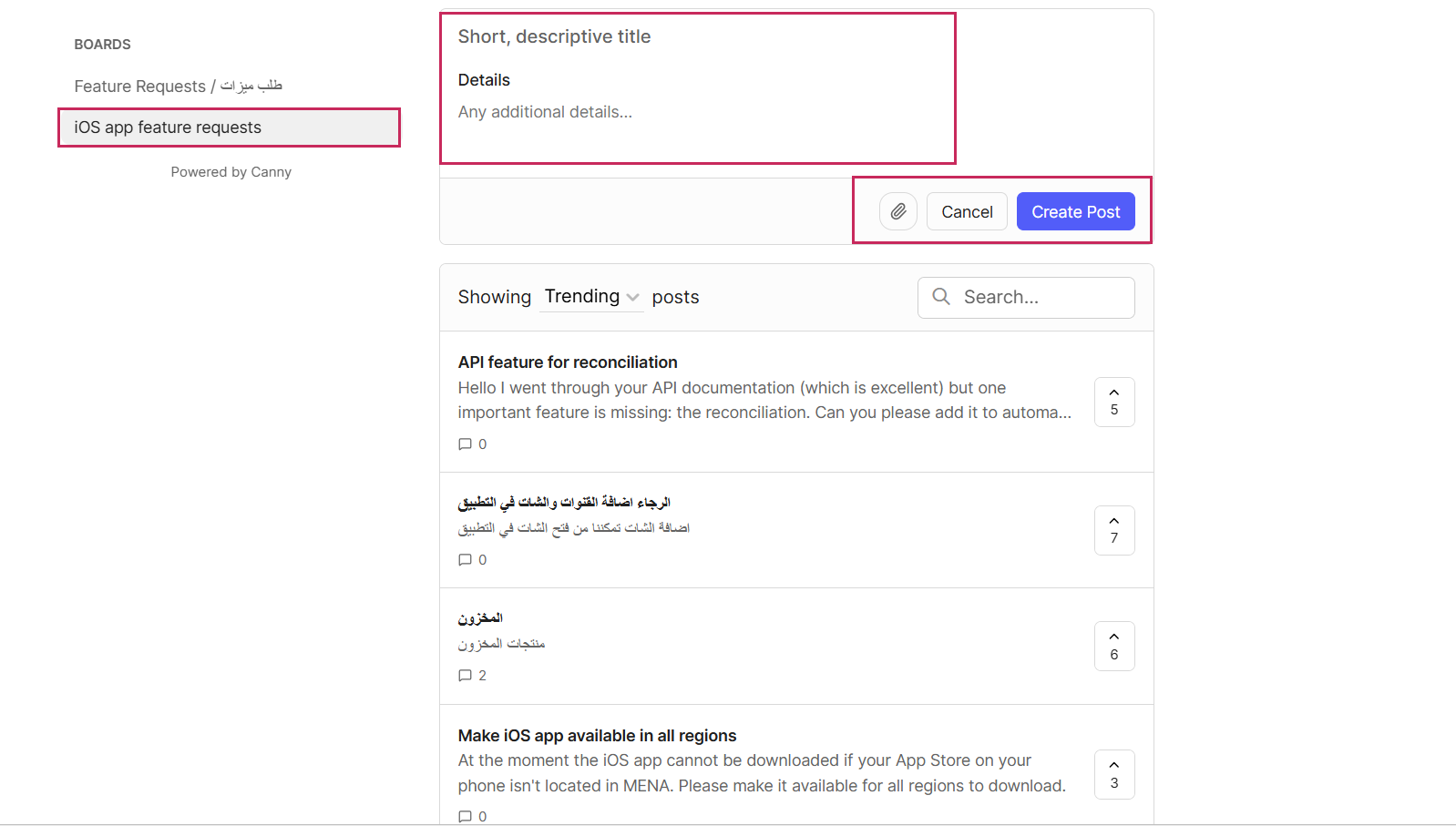This screenshot has height=826, width=1456.
Task: Click comment icon showing 2 comments
Action: click(x=466, y=676)
